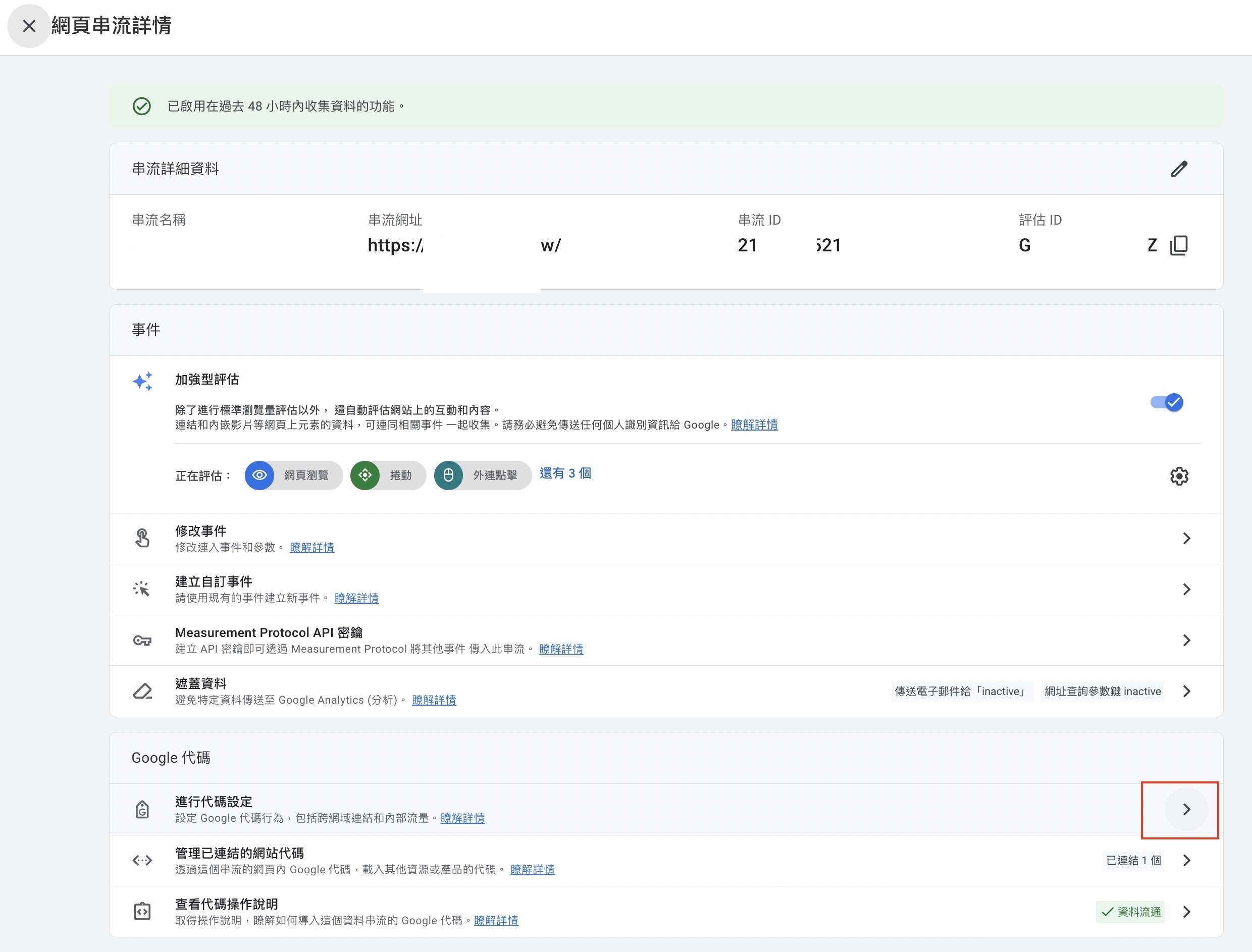Click the key icon for Measurement Protocol
The height and width of the screenshot is (952, 1252).
(x=142, y=641)
